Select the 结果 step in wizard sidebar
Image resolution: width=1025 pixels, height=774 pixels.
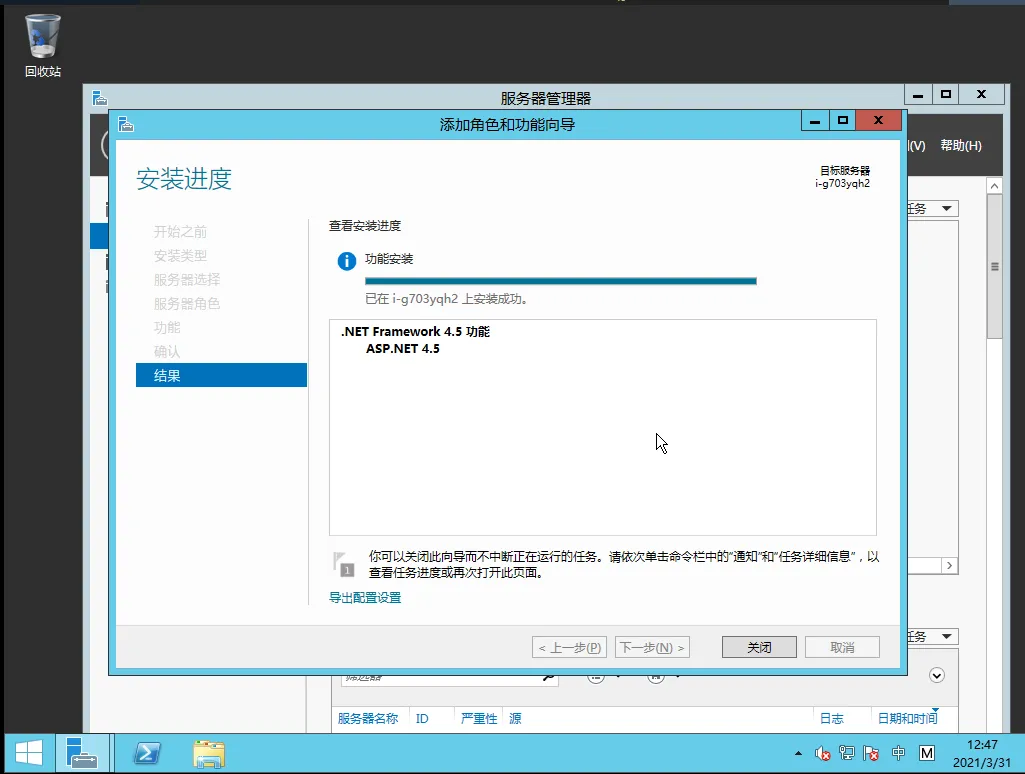[x=221, y=376]
